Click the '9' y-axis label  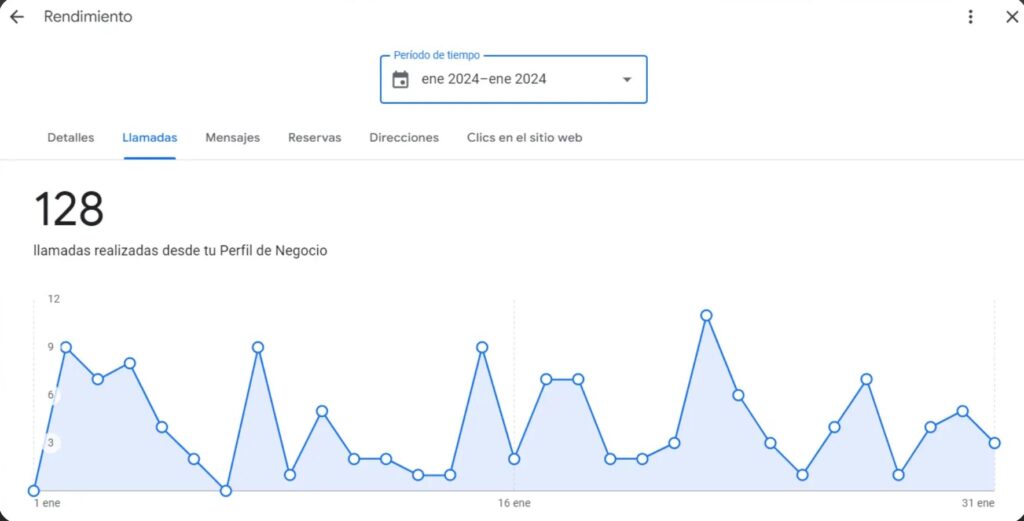50,347
